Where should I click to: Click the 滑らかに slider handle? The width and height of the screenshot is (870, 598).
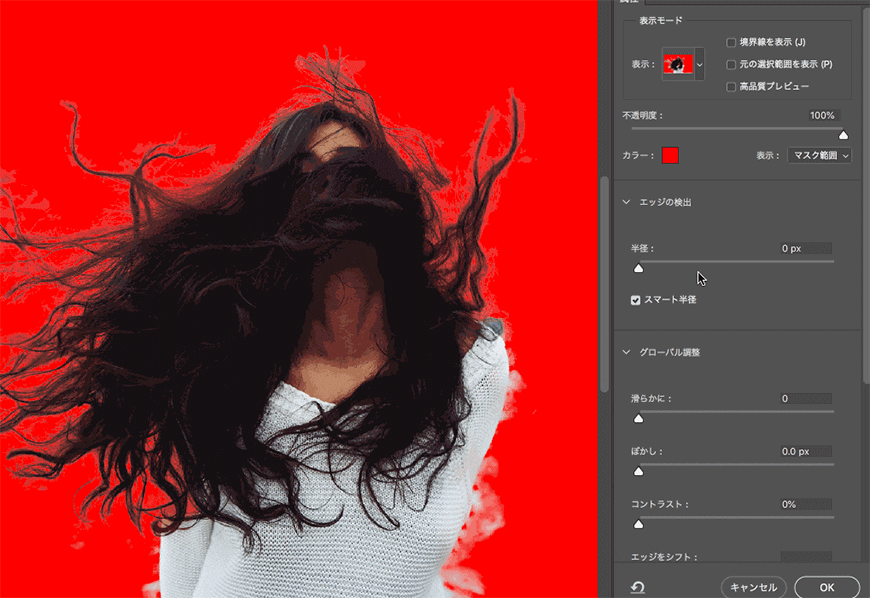(x=638, y=418)
